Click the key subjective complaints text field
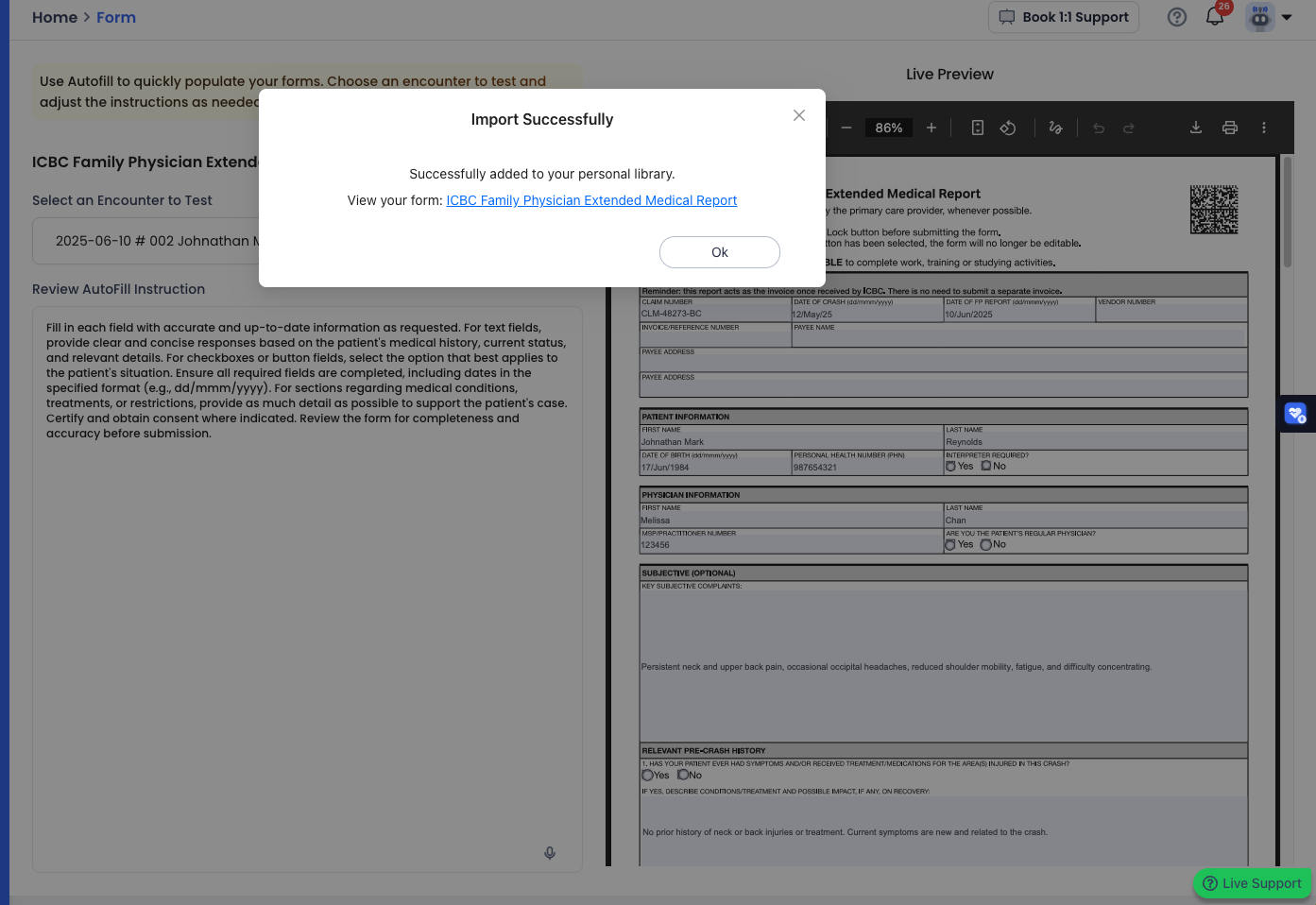This screenshot has width=1316, height=905. pos(943,666)
